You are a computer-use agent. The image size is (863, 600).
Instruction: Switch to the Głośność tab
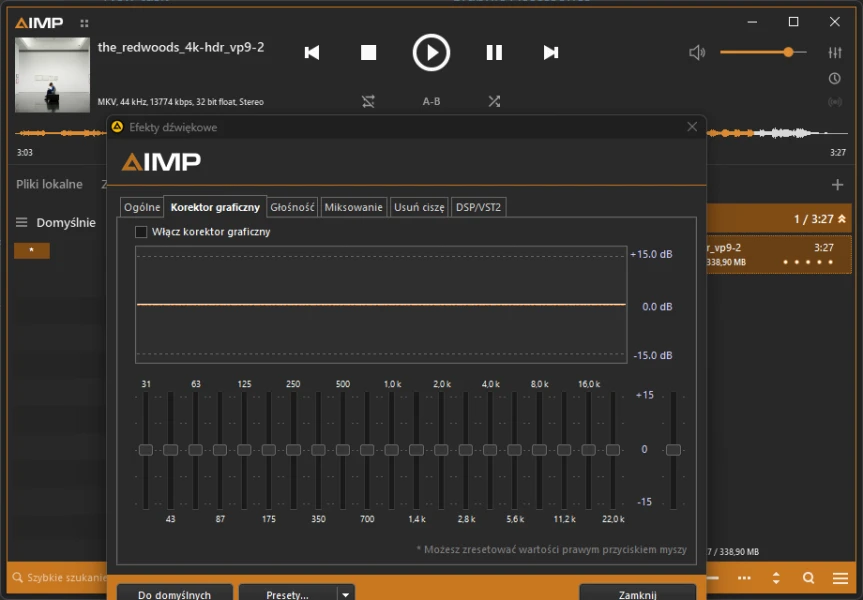(293, 207)
